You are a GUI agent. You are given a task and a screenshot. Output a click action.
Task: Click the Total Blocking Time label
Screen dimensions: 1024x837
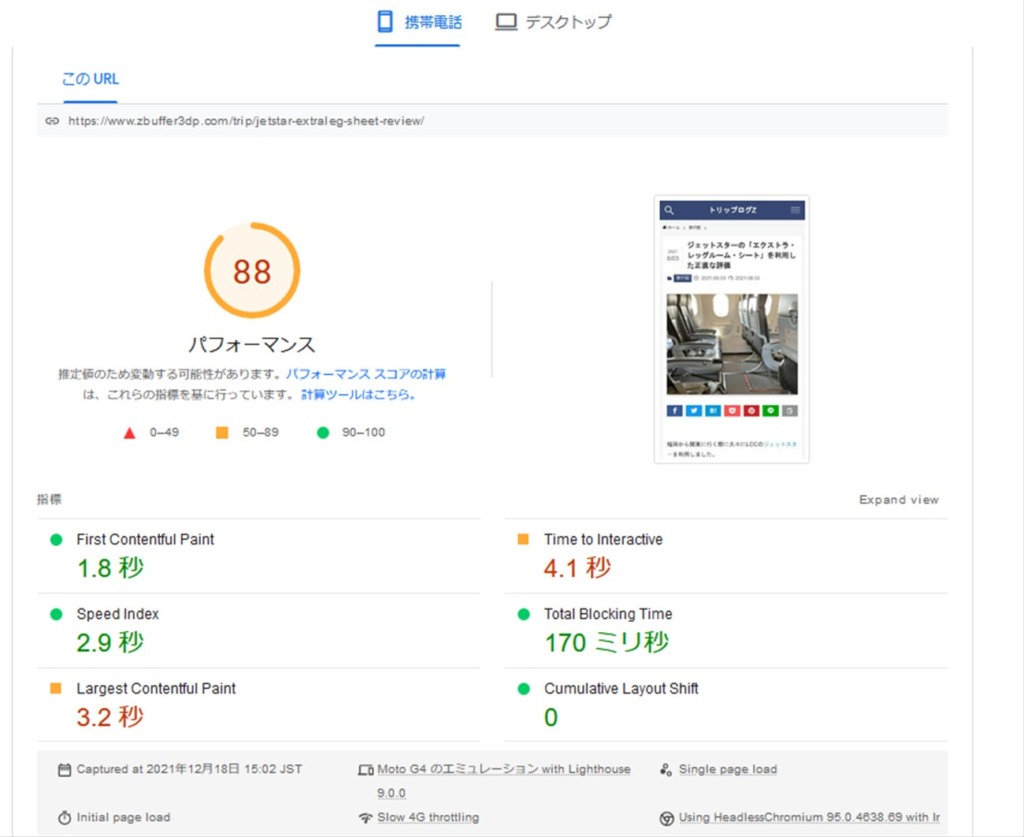point(608,614)
